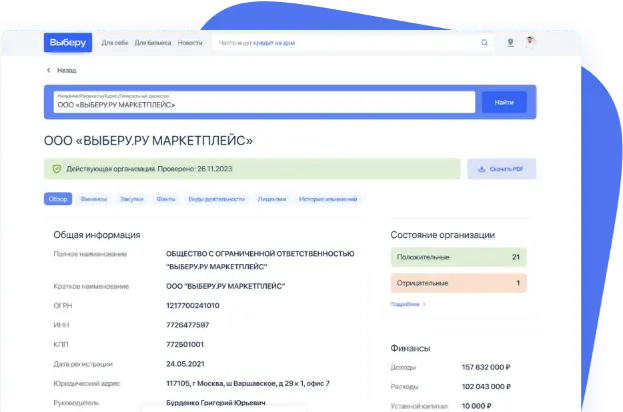The image size is (623, 412).
Task: Click the download icon beside Скачать PDF
Action: point(481,169)
